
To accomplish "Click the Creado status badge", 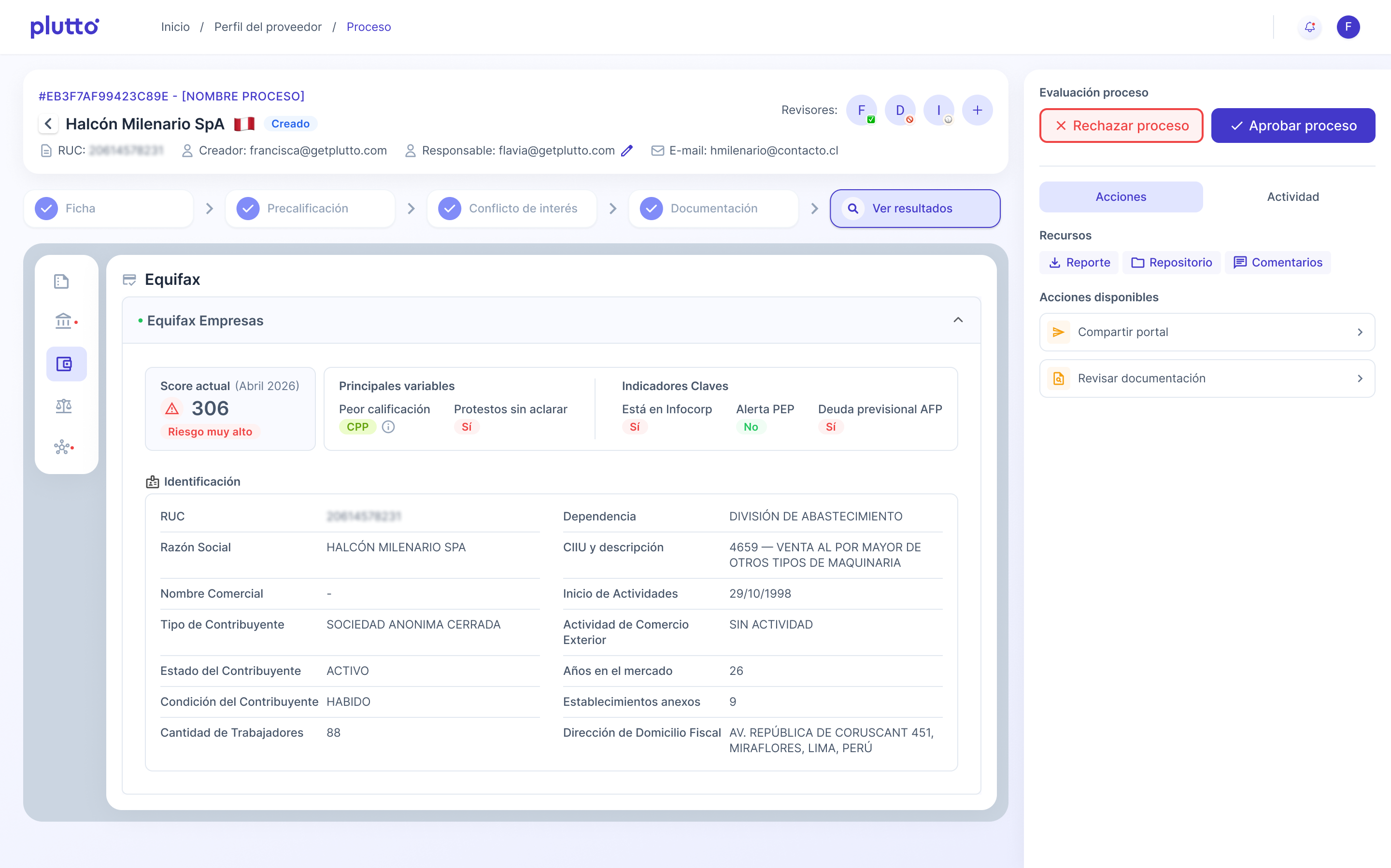I will click(x=290, y=124).
